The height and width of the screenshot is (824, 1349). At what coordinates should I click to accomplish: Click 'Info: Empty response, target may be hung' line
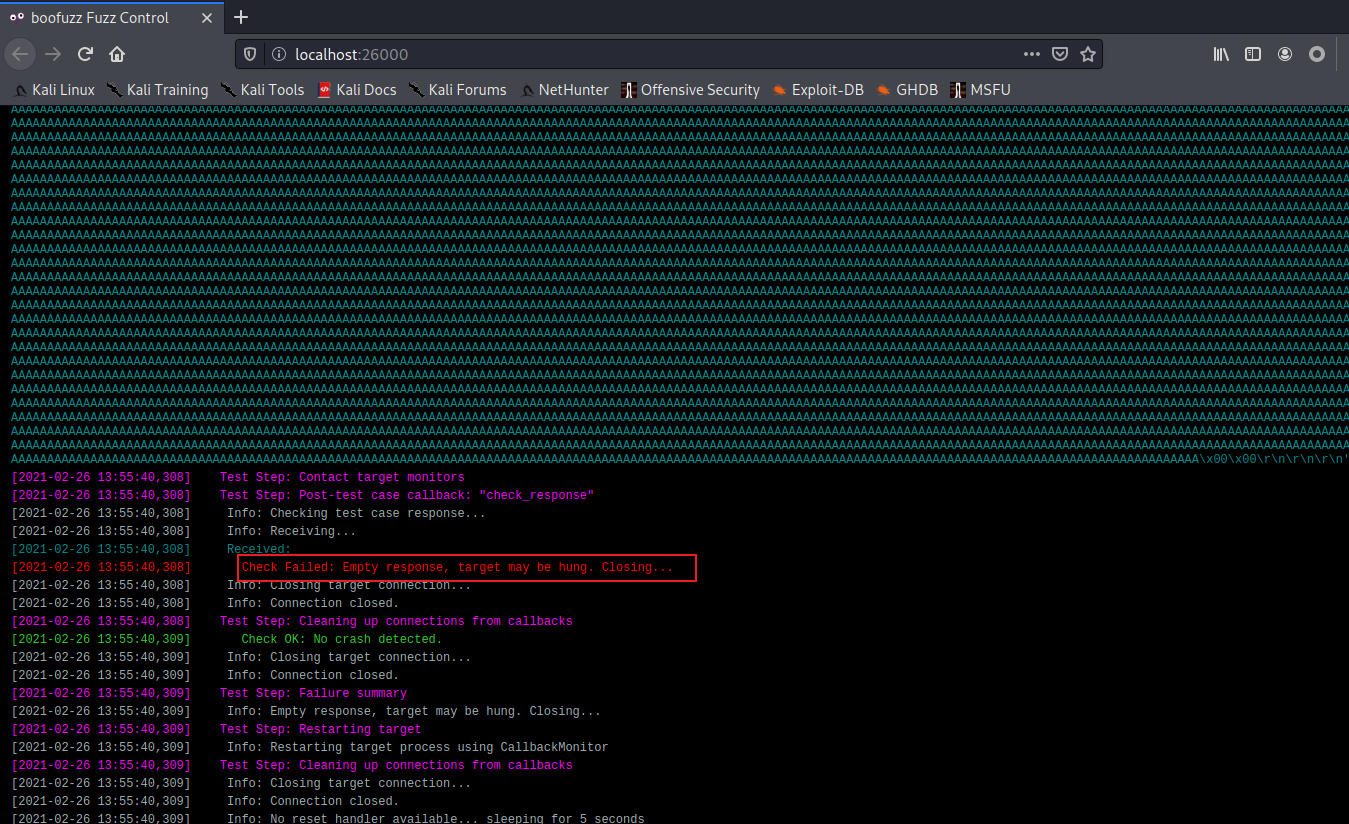click(414, 711)
